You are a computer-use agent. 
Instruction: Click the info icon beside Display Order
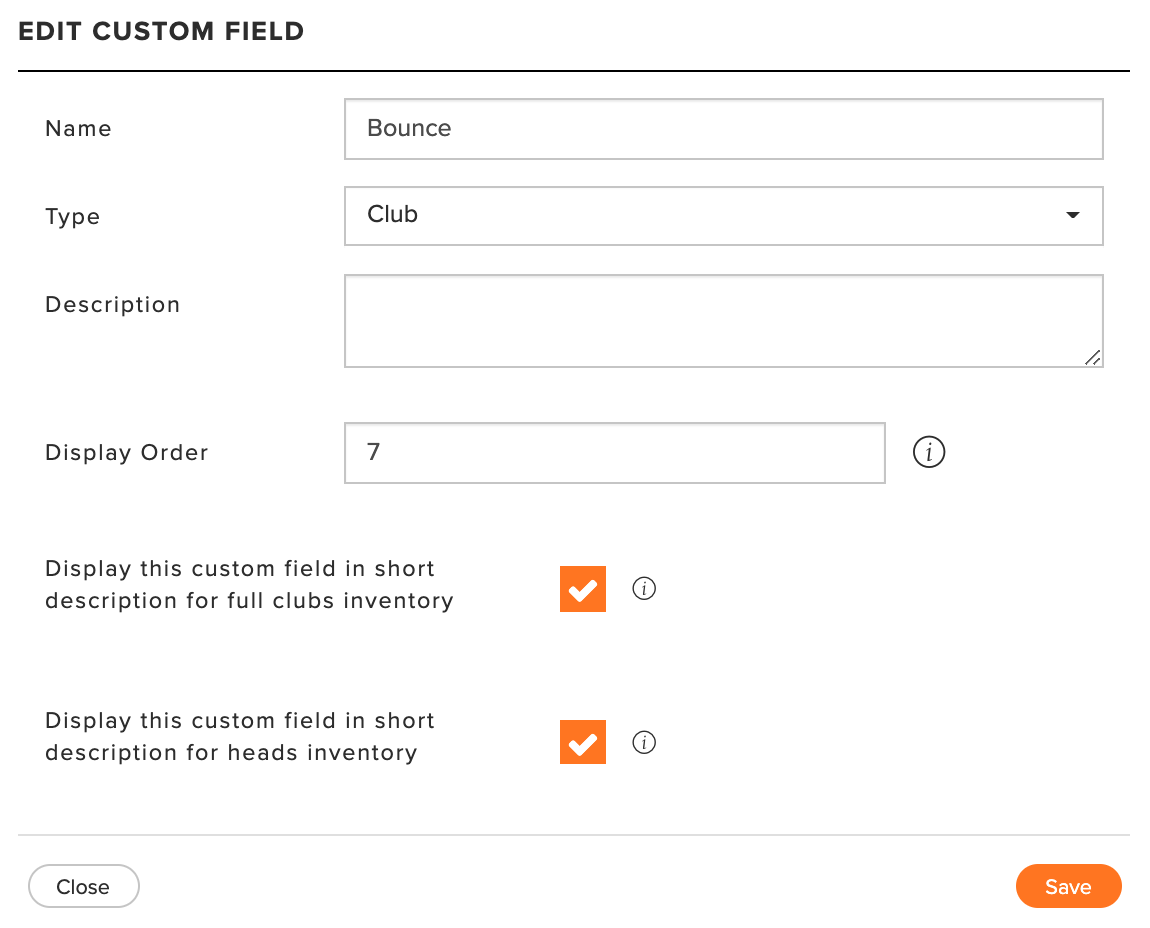[x=929, y=452]
